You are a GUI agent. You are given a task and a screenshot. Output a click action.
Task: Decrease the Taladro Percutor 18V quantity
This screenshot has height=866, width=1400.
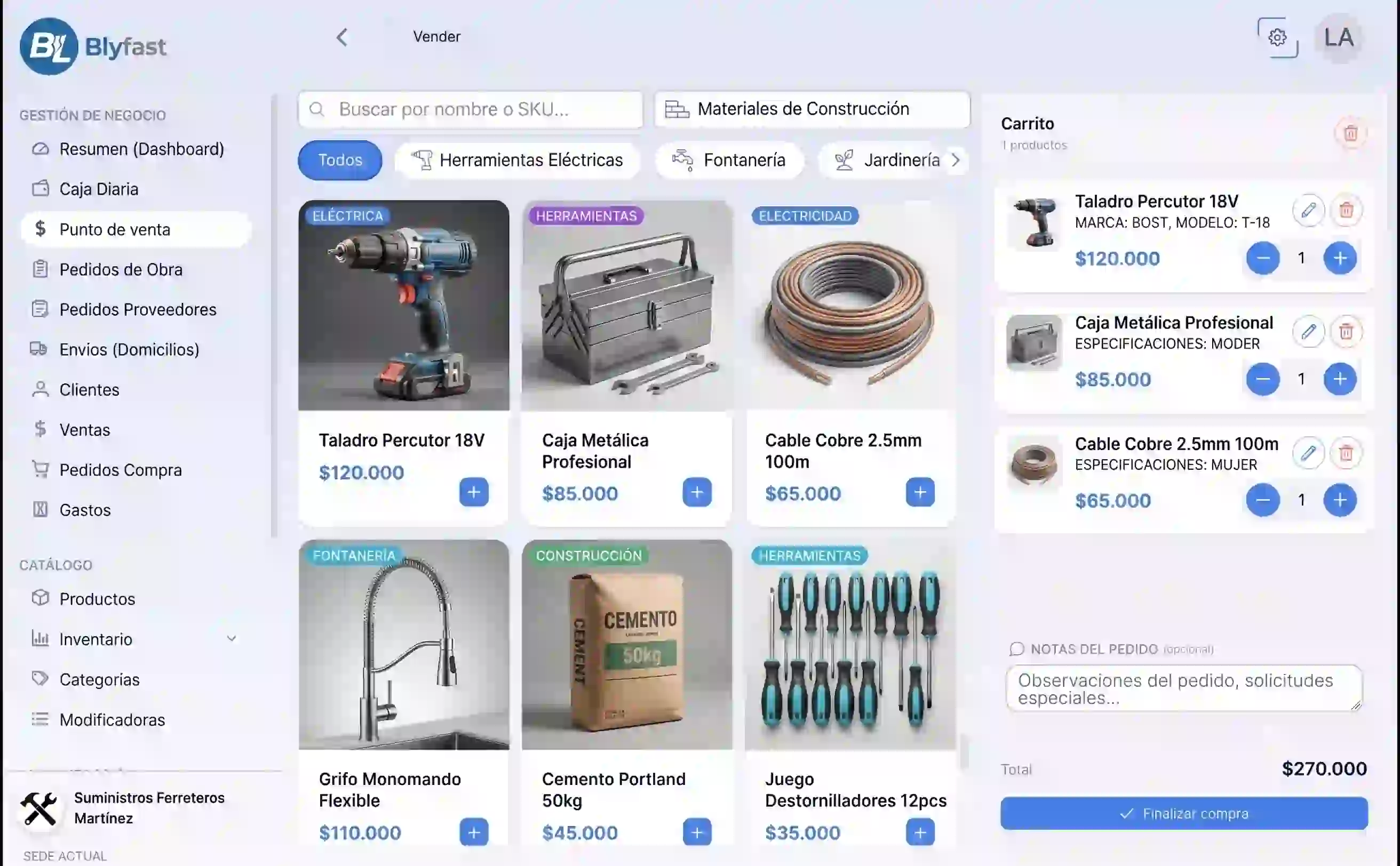coord(1263,258)
